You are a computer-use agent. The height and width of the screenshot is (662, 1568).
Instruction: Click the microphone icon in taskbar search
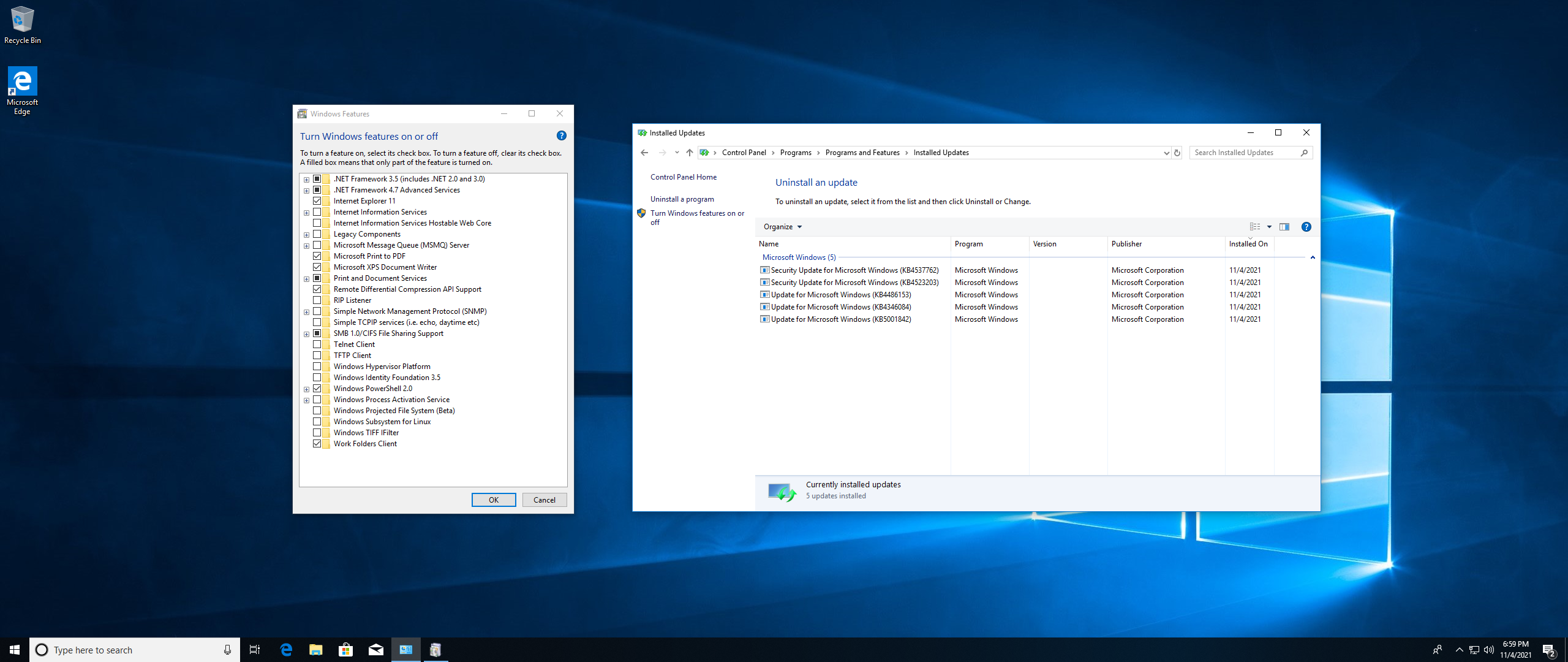[227, 650]
